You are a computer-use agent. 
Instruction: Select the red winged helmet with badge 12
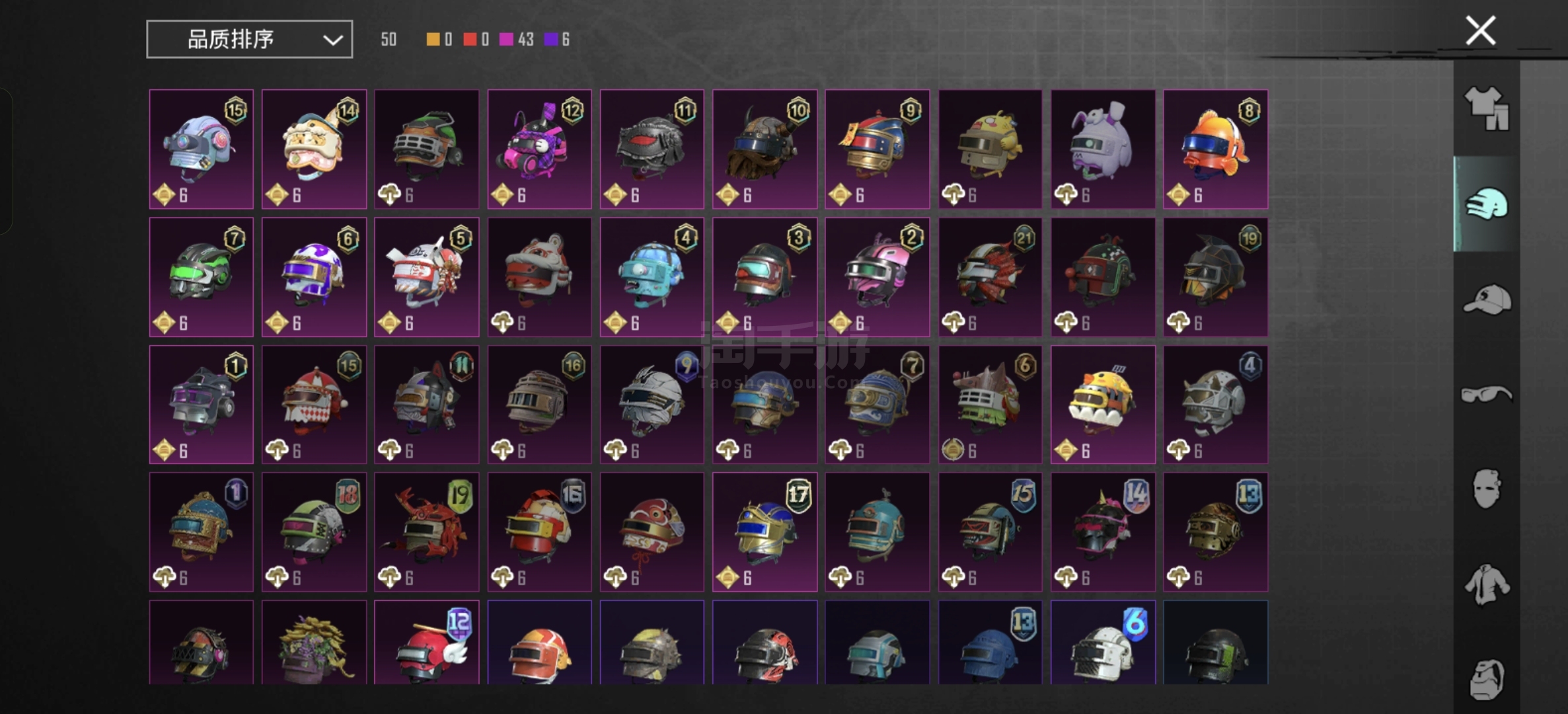pyautogui.click(x=426, y=642)
